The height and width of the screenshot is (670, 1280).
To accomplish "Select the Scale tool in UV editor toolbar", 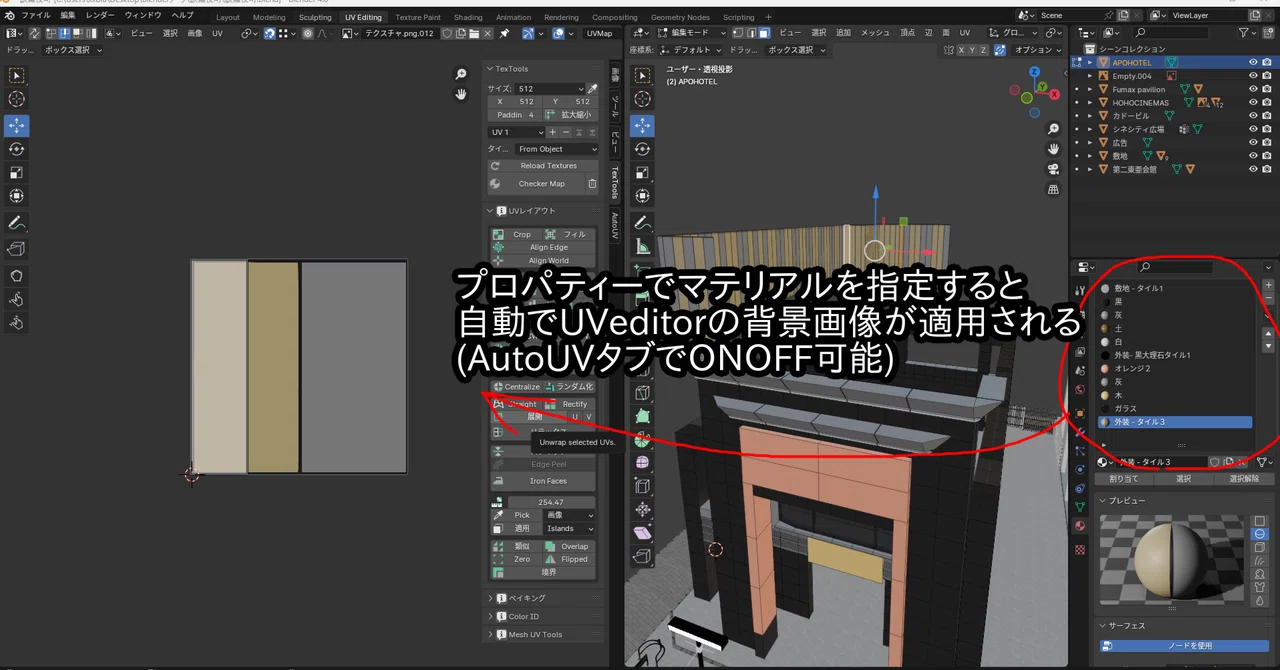I will [x=16, y=173].
